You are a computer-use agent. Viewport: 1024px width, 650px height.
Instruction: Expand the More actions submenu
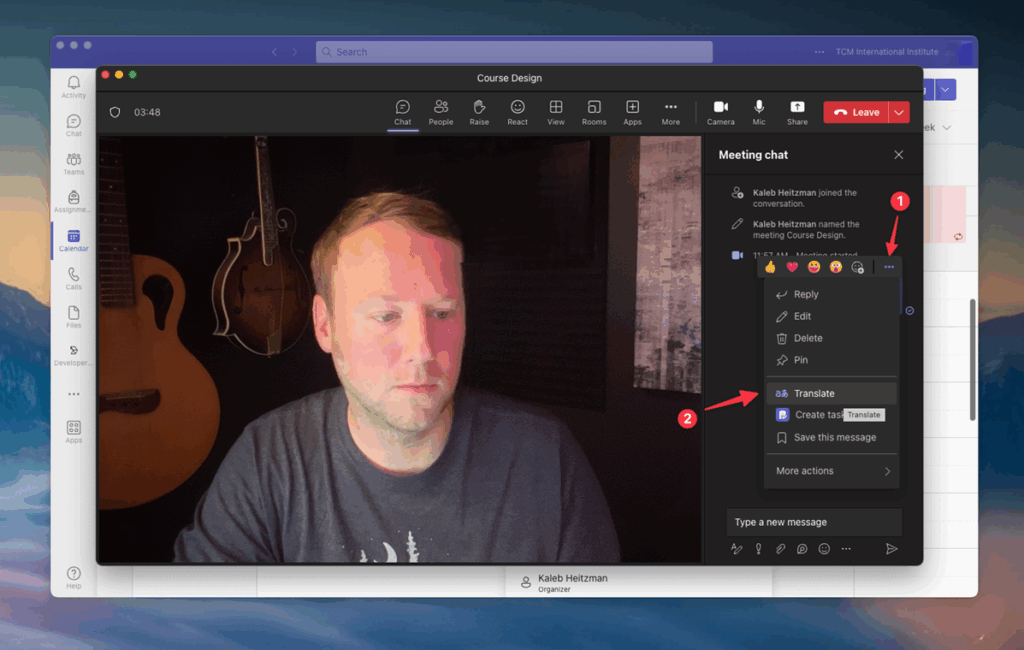[832, 471]
